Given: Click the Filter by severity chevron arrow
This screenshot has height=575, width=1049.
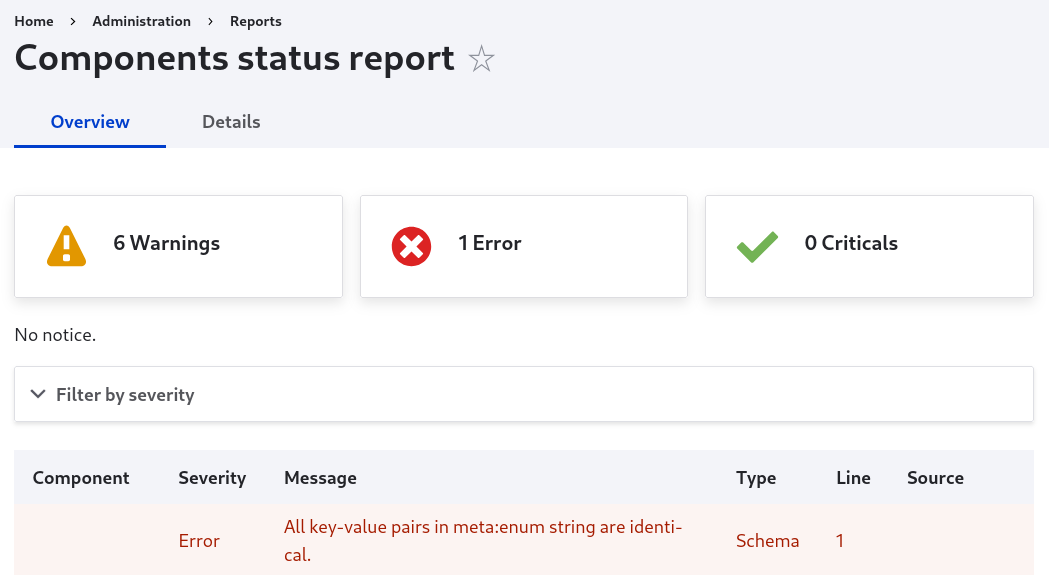Looking at the screenshot, I should coord(38,394).
